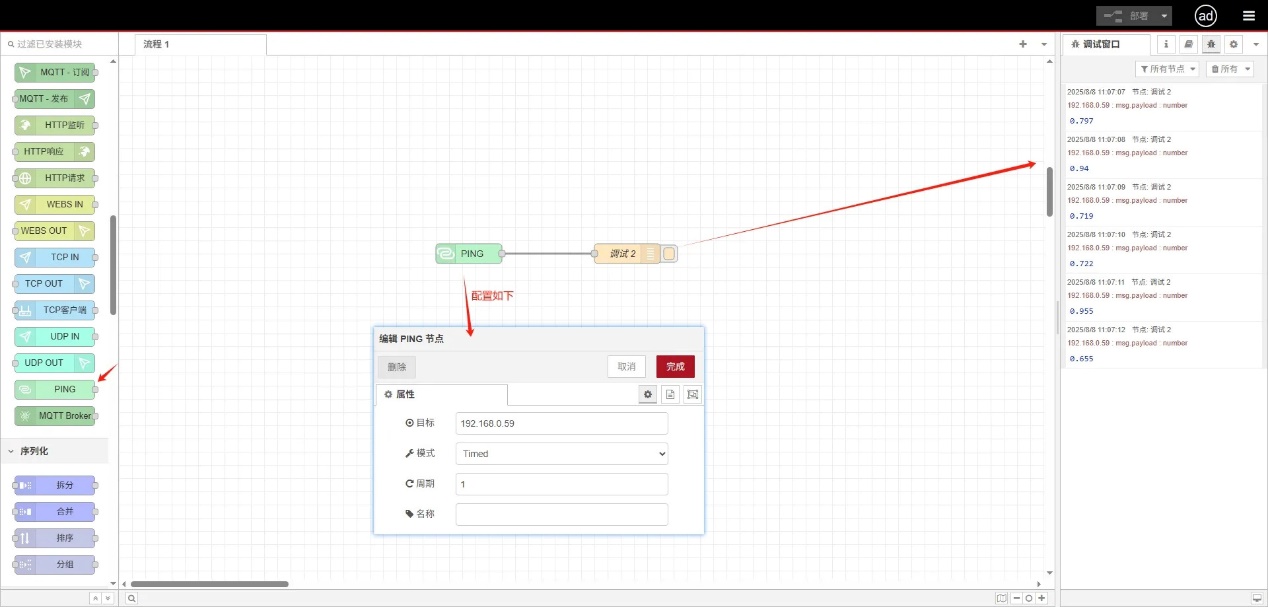Screen dimensions: 1268x607
Task: Click the 目标 target input field
Action: [561, 424]
